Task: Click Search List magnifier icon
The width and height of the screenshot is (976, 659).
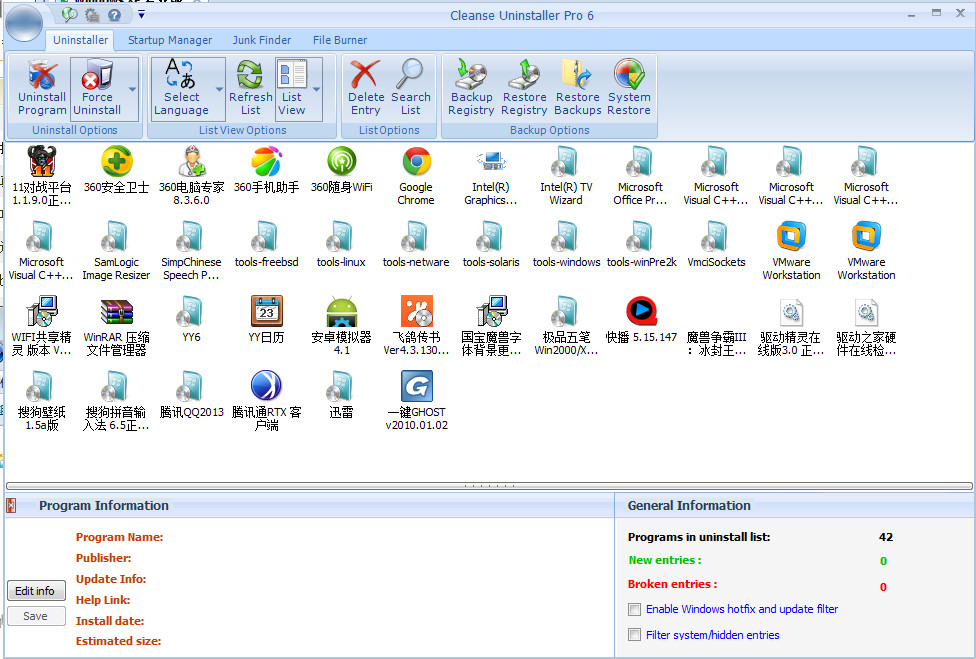Action: click(x=410, y=74)
